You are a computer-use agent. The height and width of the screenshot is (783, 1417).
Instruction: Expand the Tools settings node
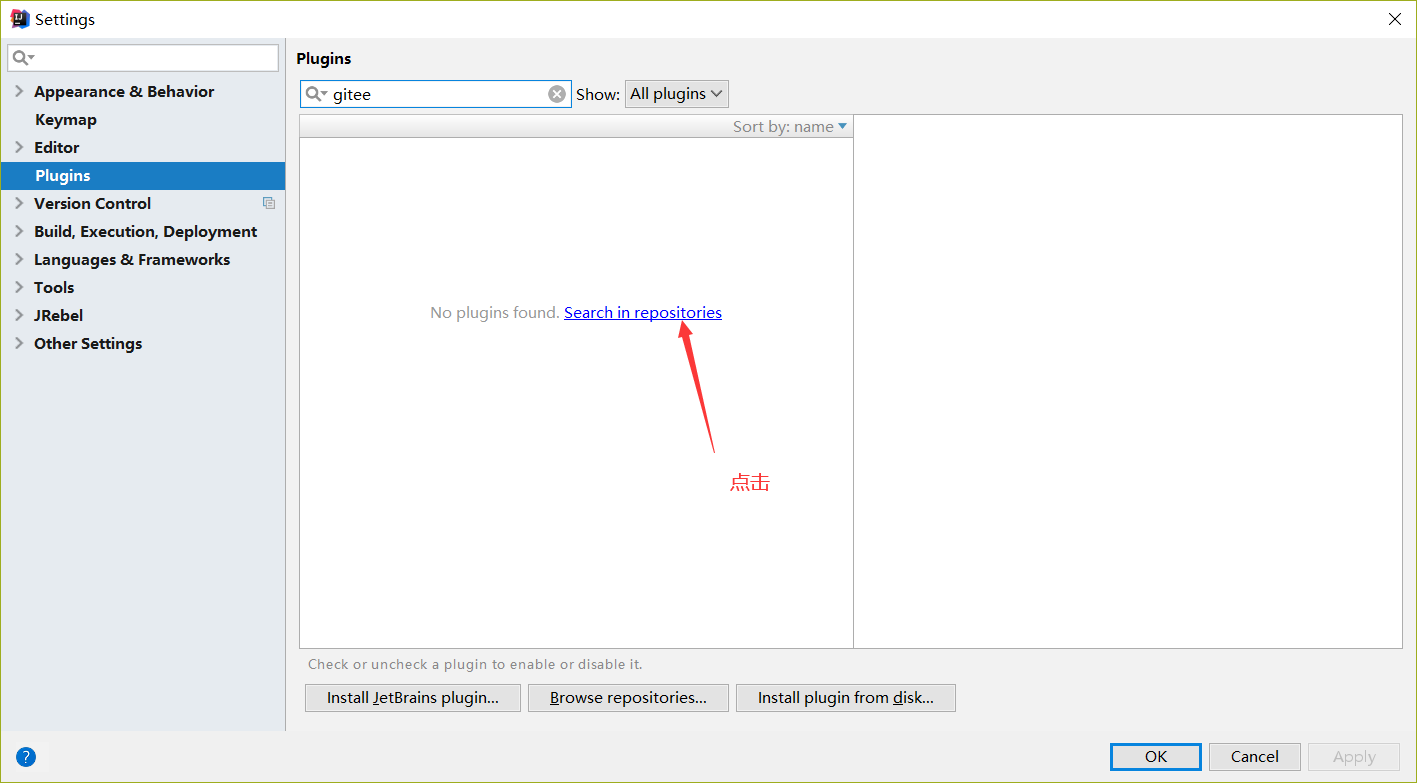click(x=19, y=287)
